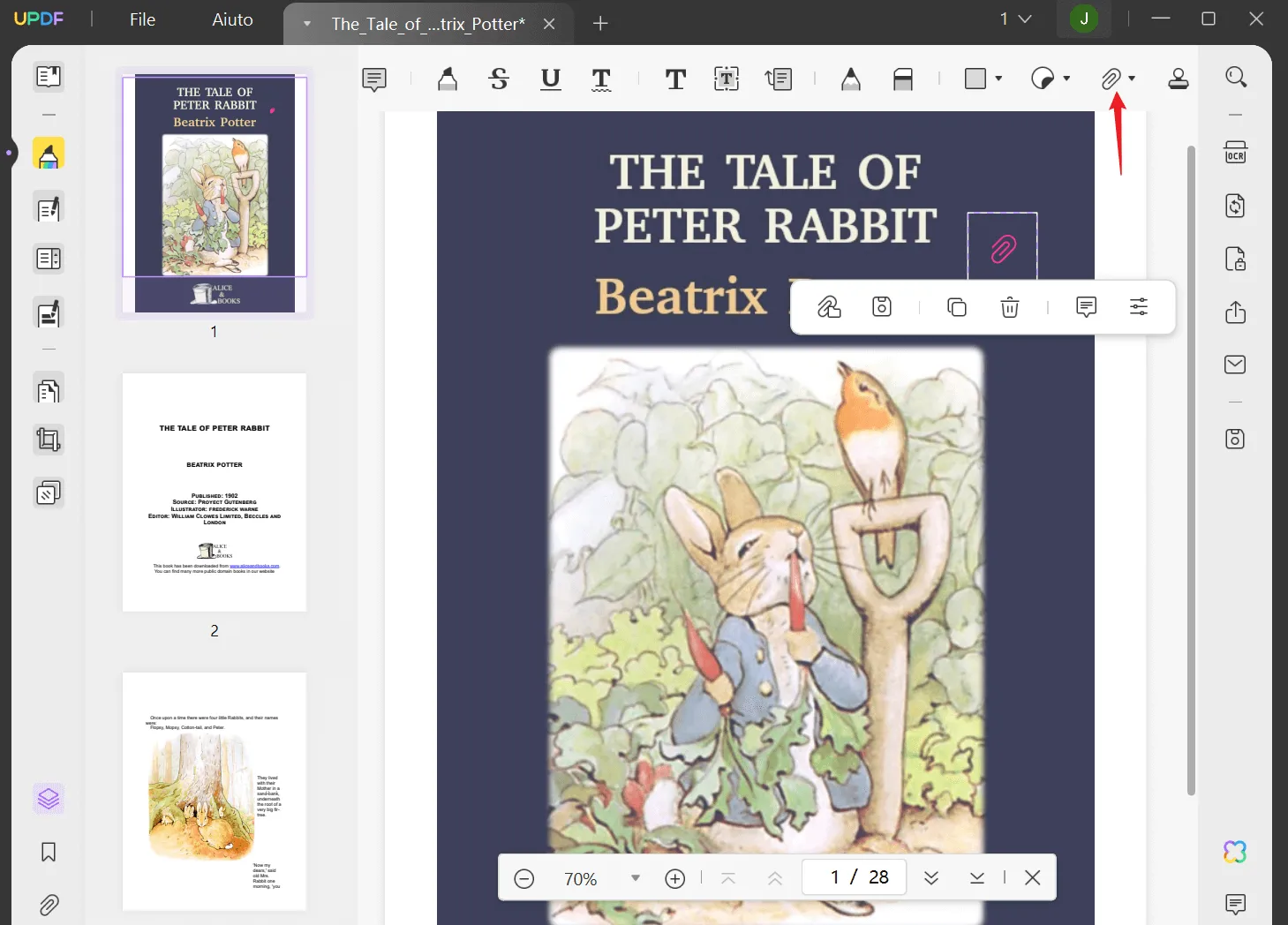This screenshot has height=925, width=1288.
Task: Open the Organize Pages mode in sidebar
Action: coord(49,389)
